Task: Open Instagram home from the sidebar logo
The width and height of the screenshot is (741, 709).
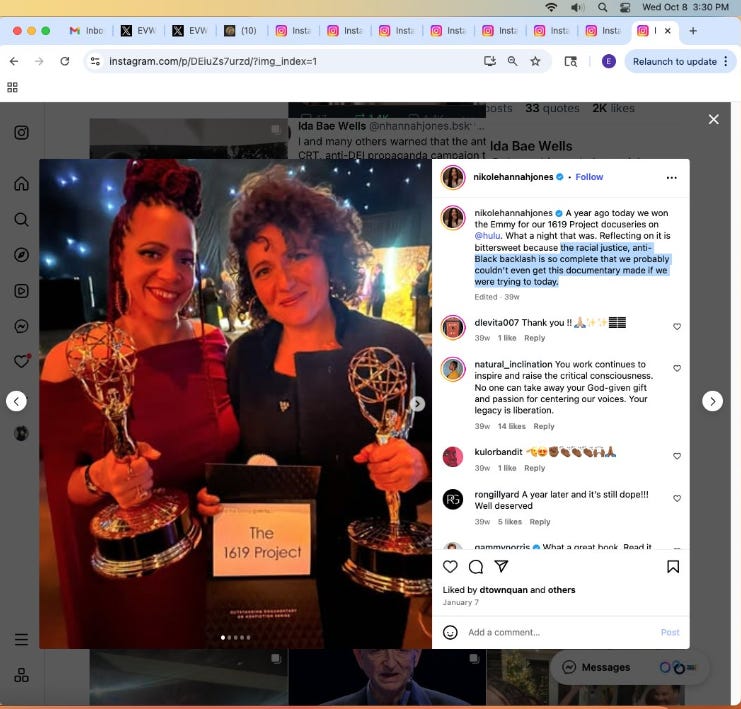Action: 21,132
